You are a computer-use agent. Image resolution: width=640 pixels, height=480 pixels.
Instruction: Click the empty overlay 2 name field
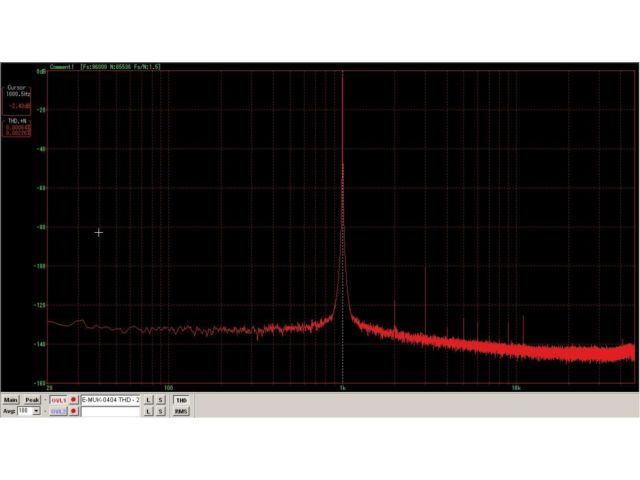coord(109,411)
